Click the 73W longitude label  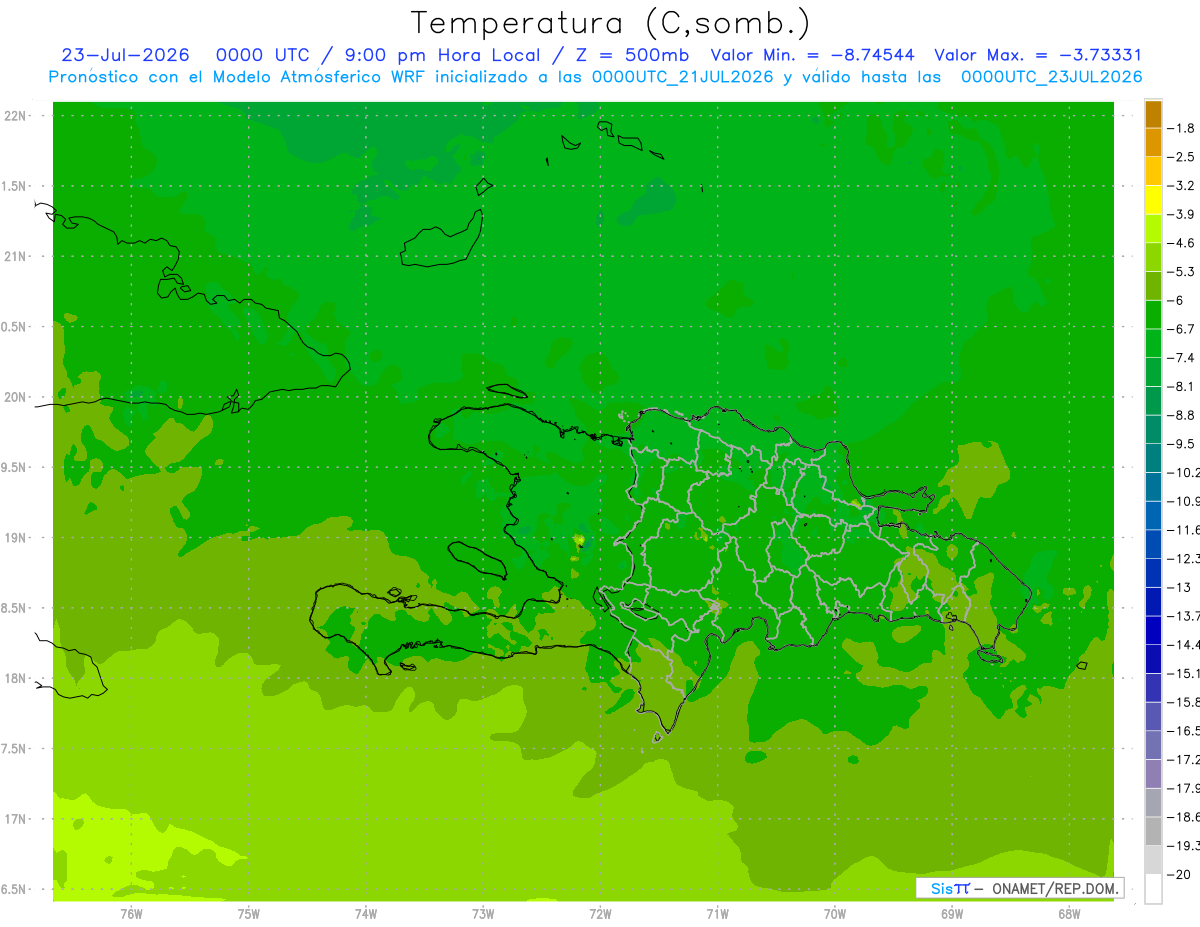coord(483,913)
